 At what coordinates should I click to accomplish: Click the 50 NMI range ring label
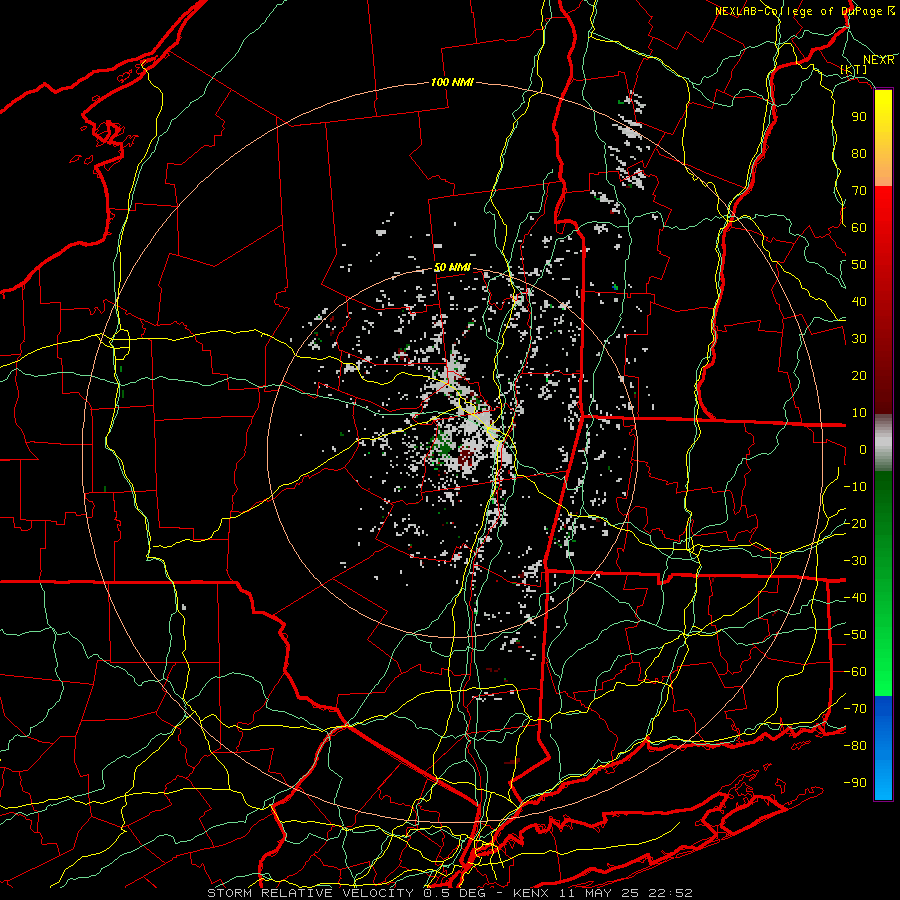click(452, 268)
